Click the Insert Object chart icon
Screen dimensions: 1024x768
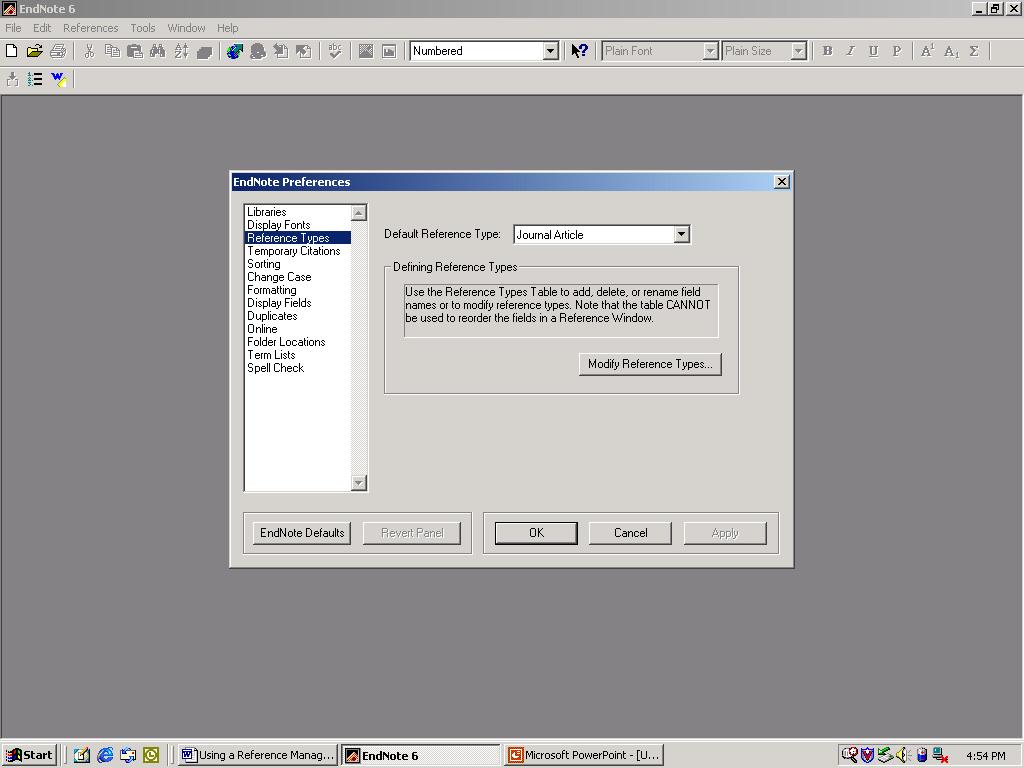[389, 51]
